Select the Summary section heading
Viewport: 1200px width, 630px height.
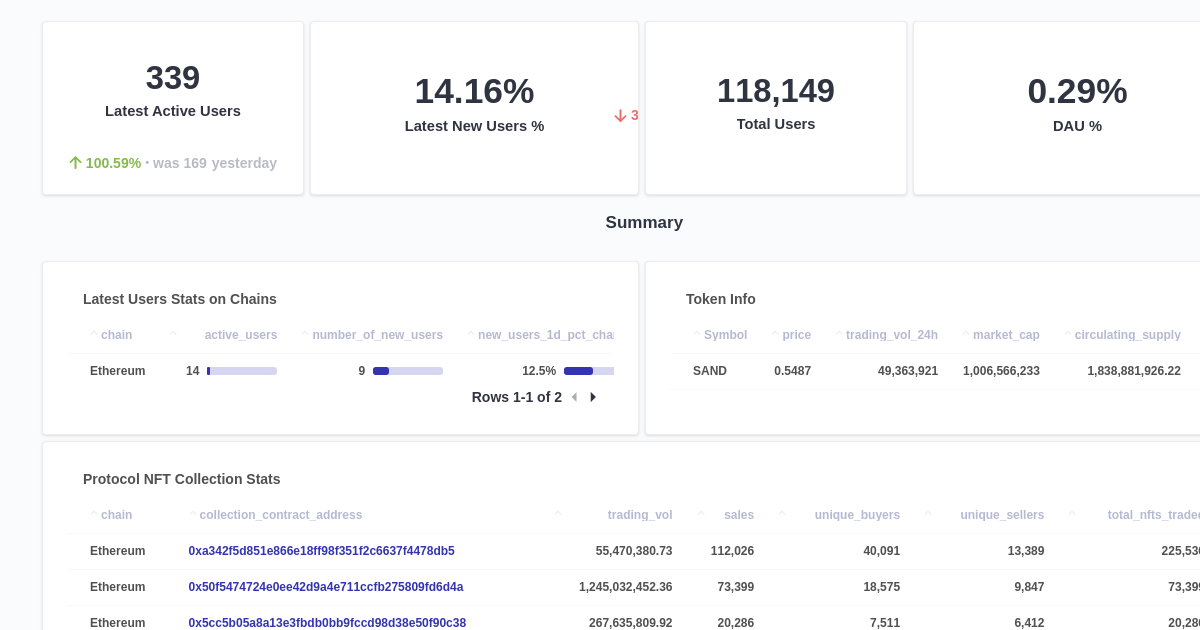click(644, 222)
